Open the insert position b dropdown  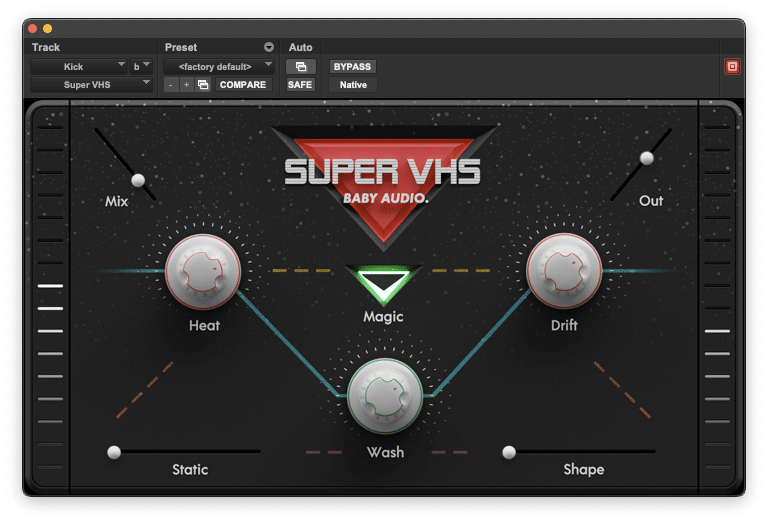tap(141, 67)
